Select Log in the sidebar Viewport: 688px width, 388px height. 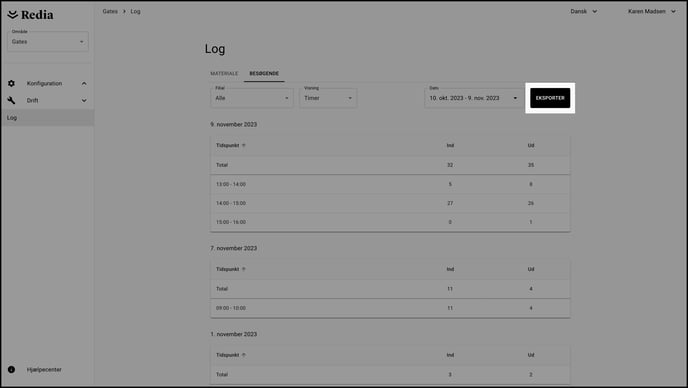pyautogui.click(x=47, y=118)
